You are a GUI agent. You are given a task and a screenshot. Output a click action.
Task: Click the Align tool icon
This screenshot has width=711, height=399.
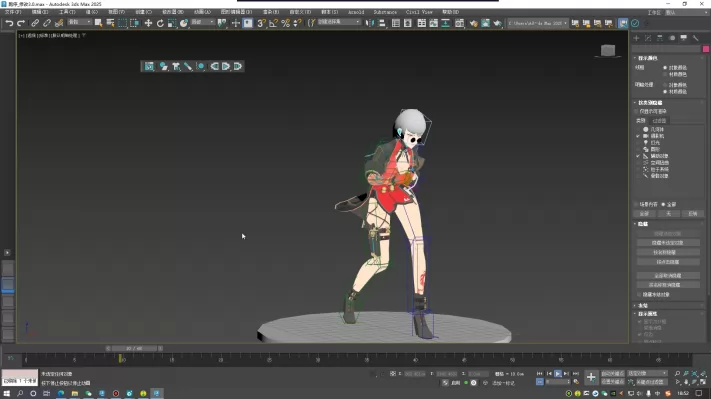tap(382, 23)
